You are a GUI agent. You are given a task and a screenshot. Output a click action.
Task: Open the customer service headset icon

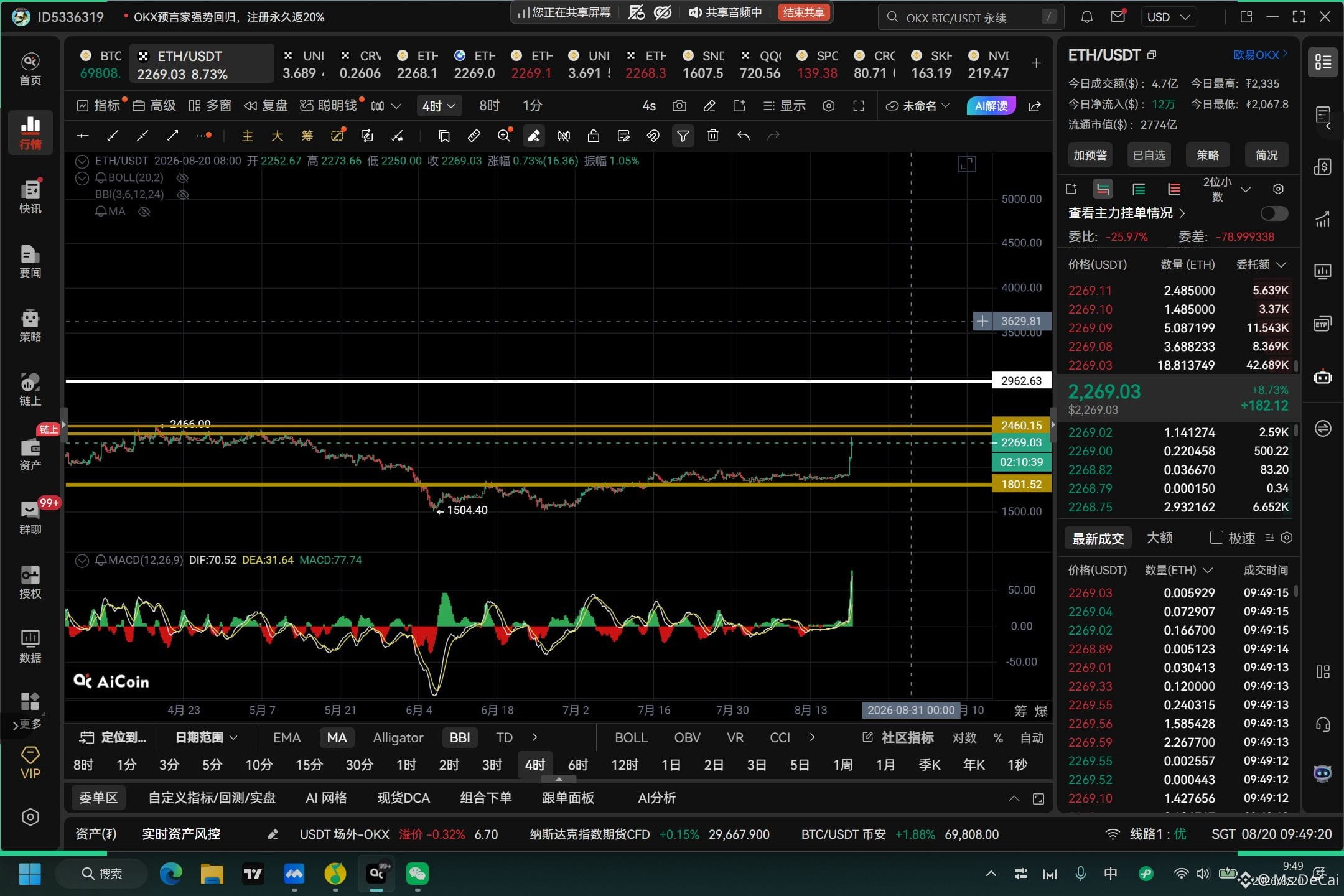pos(1322,724)
